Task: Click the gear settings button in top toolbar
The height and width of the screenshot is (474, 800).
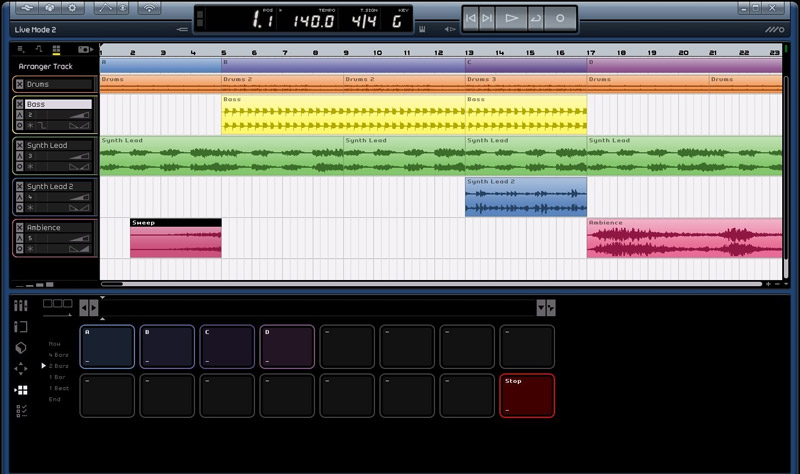Action: pyautogui.click(x=72, y=8)
